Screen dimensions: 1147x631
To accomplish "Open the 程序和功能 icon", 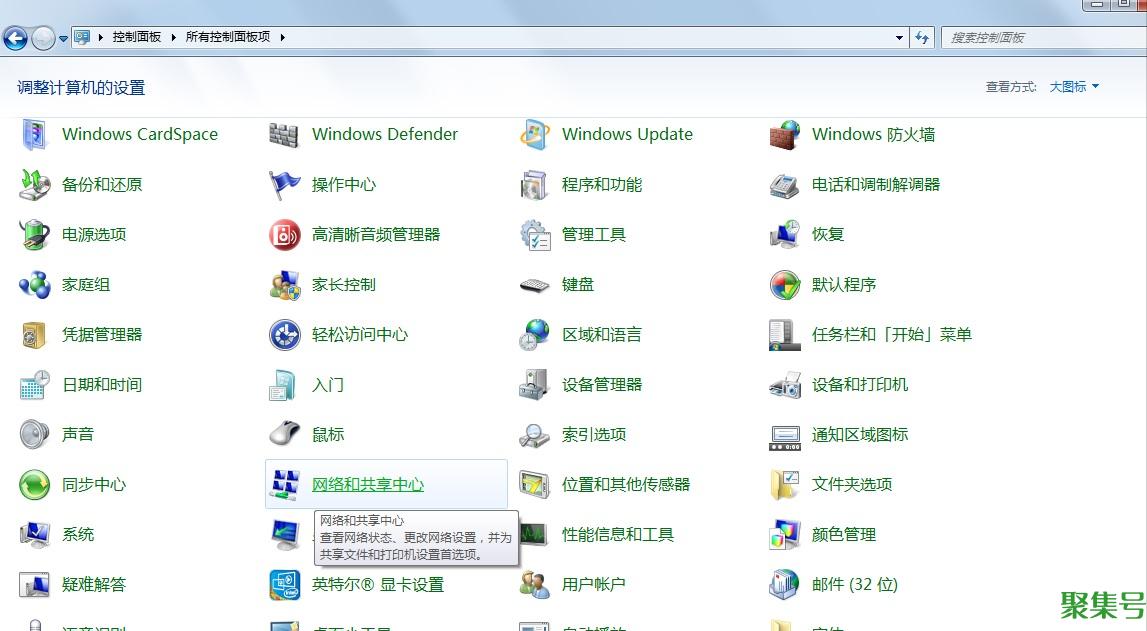I will point(534,184).
